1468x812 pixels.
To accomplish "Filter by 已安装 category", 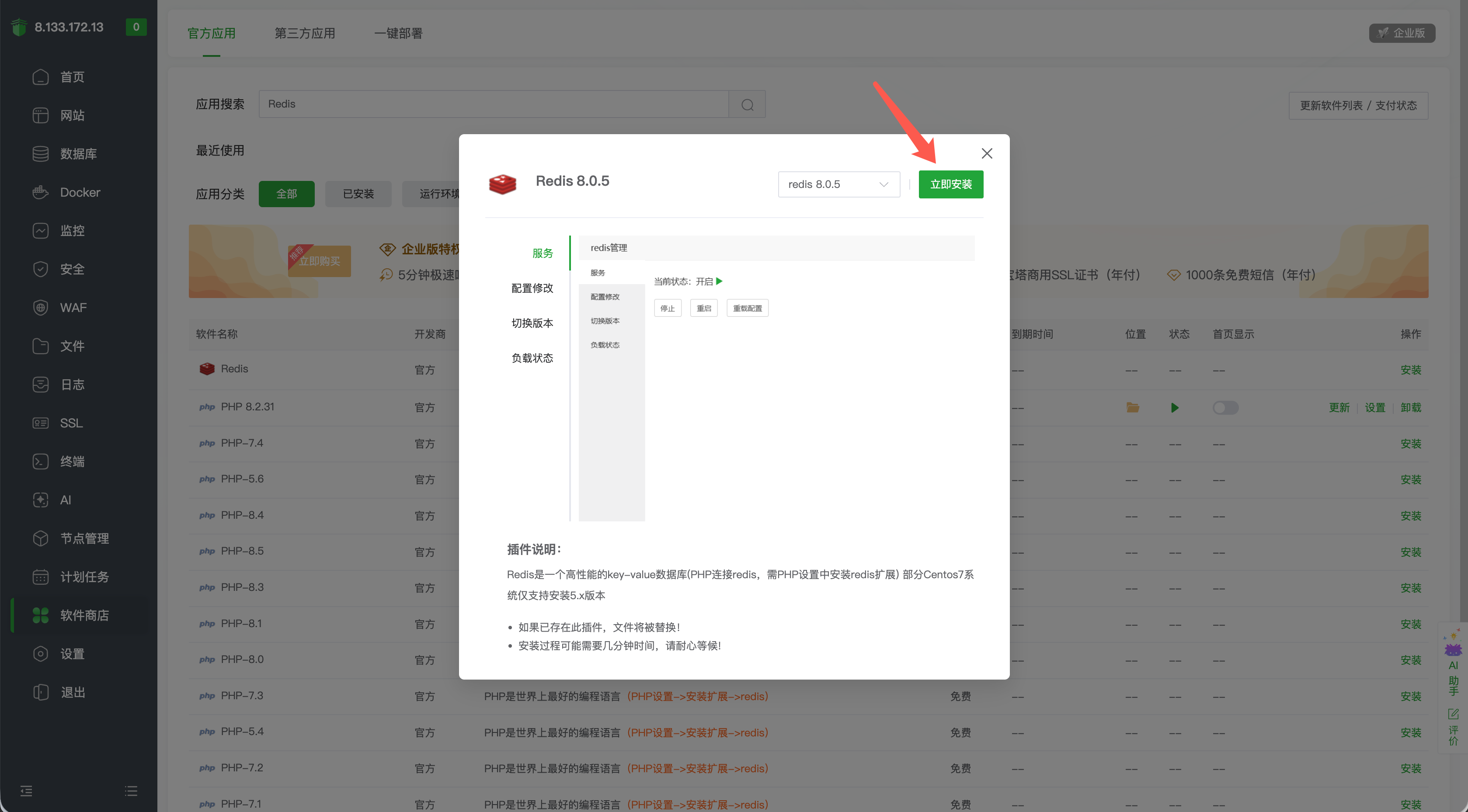I will [358, 194].
